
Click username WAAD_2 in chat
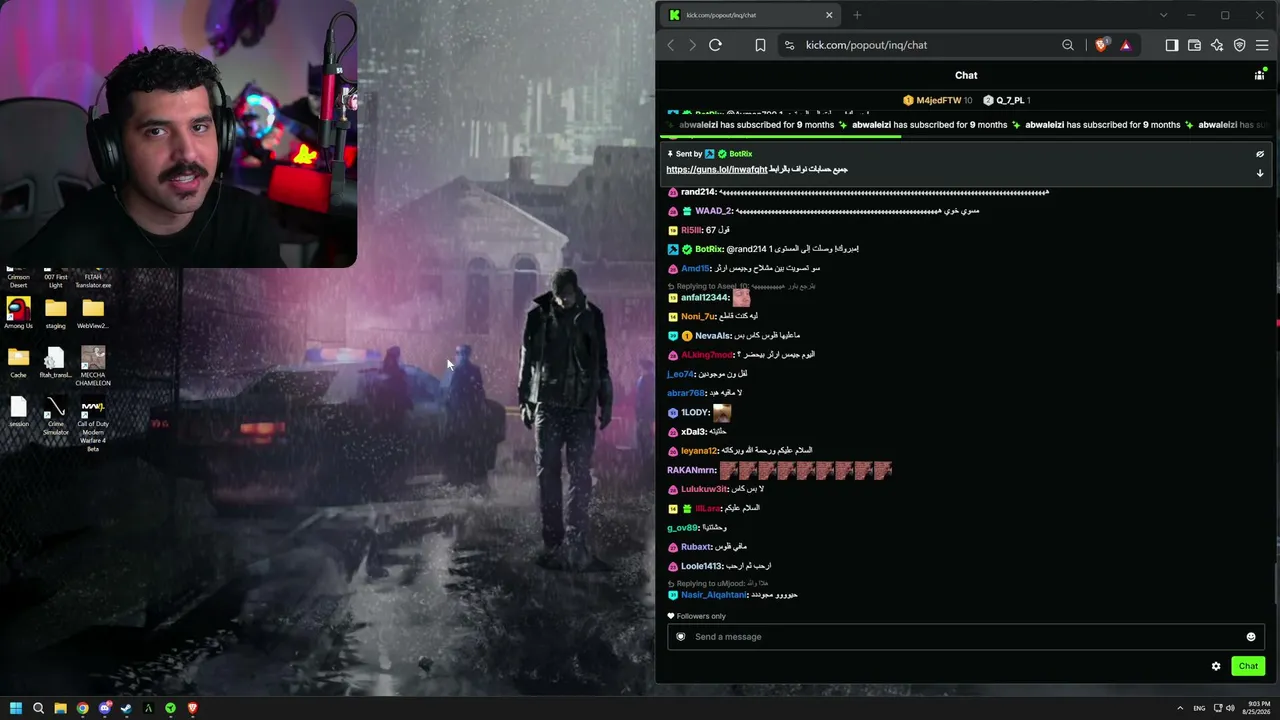pos(714,211)
